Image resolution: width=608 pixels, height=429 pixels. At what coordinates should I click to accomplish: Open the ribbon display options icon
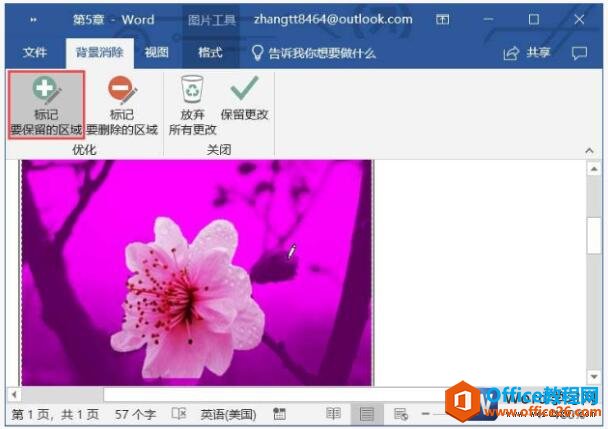tap(442, 19)
